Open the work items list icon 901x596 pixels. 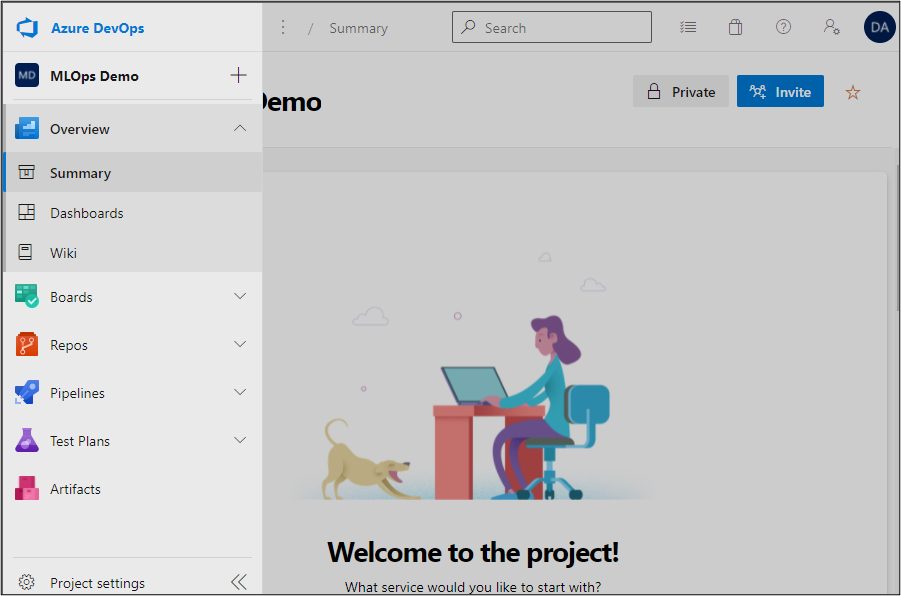pos(687,27)
